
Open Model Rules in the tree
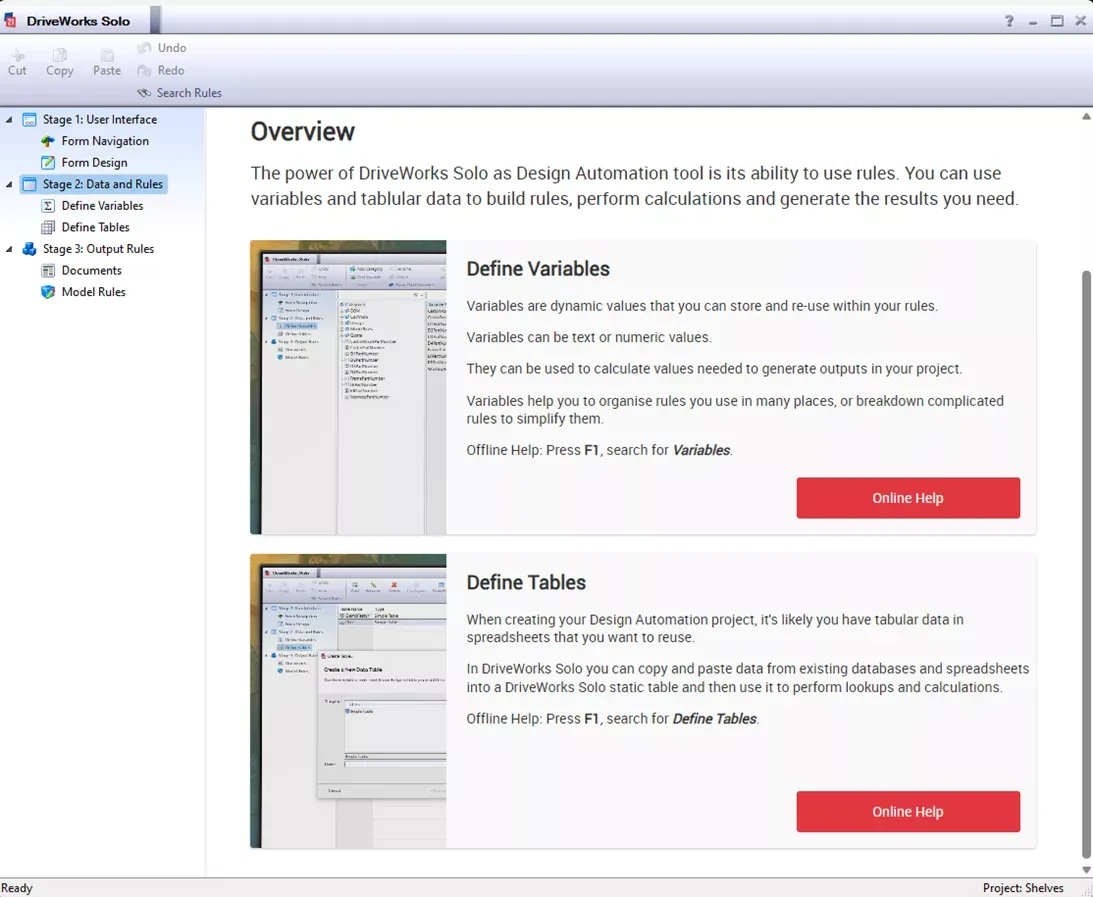[93, 292]
